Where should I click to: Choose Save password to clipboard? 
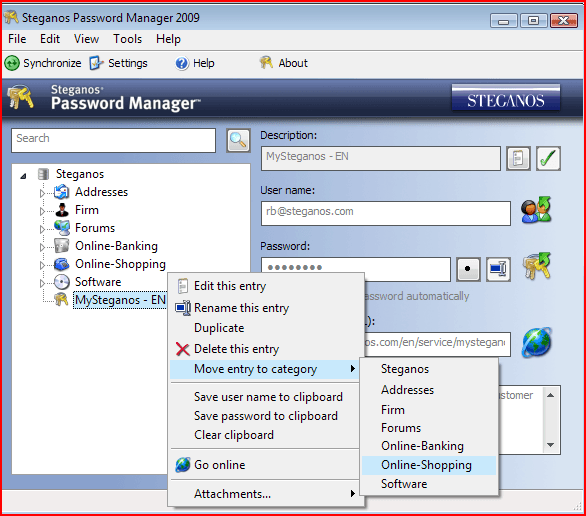click(265, 416)
